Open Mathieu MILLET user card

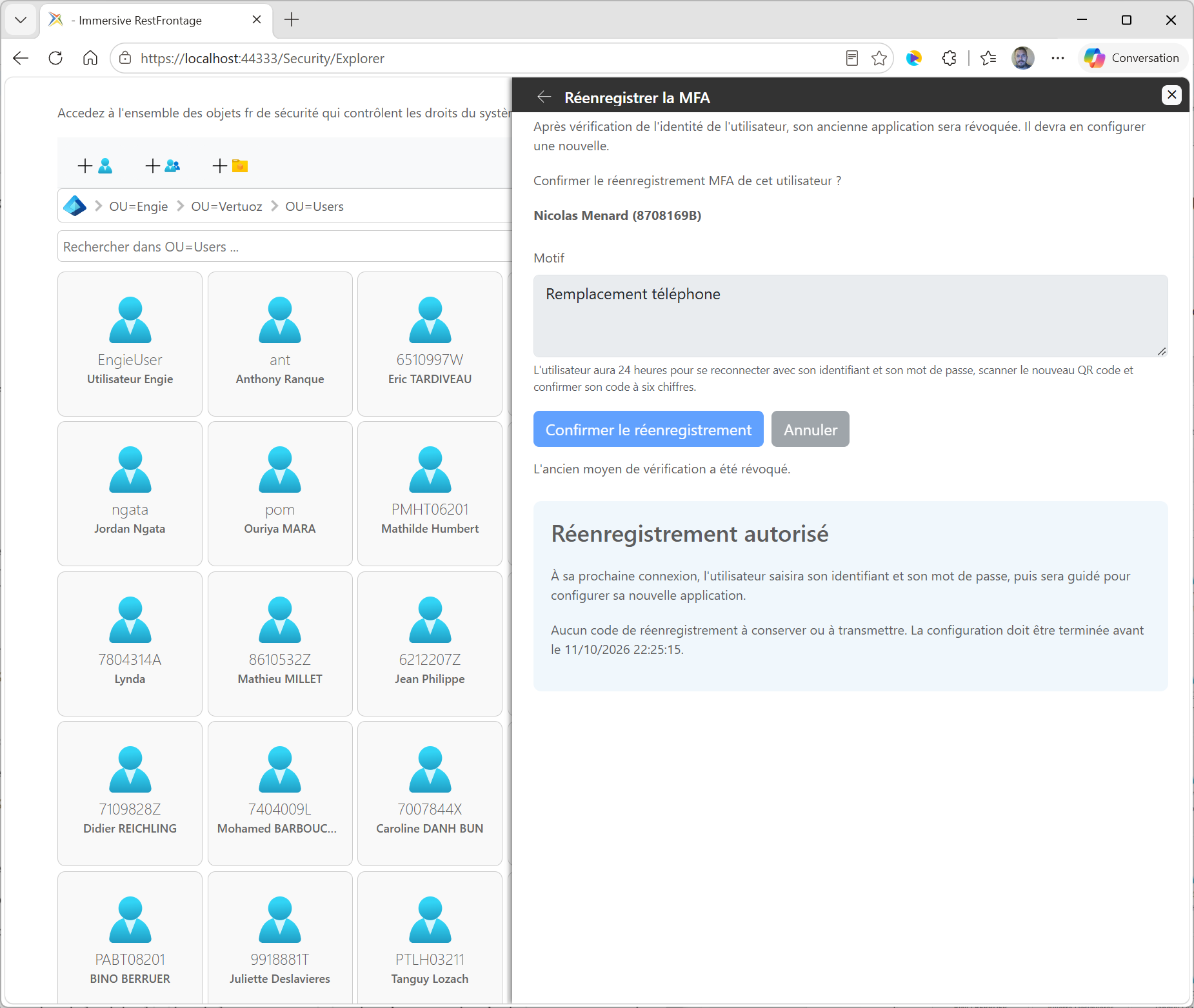point(280,644)
